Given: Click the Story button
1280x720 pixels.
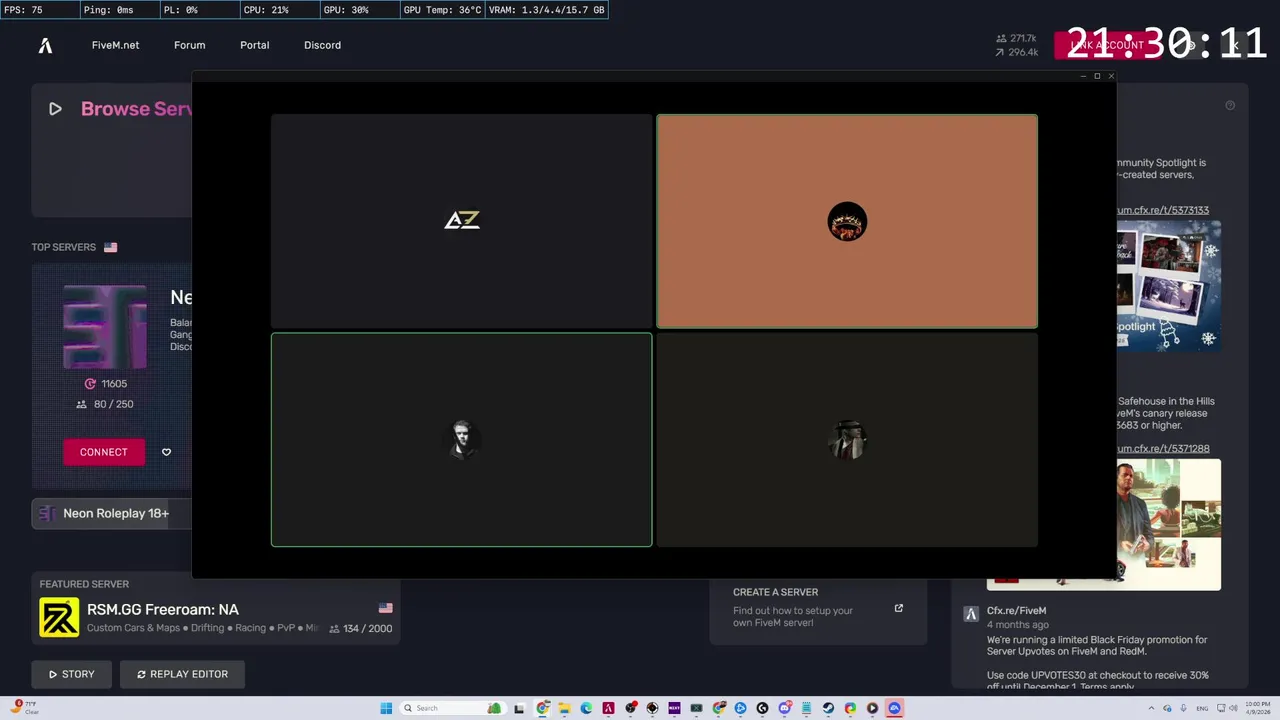Looking at the screenshot, I should coord(72,674).
